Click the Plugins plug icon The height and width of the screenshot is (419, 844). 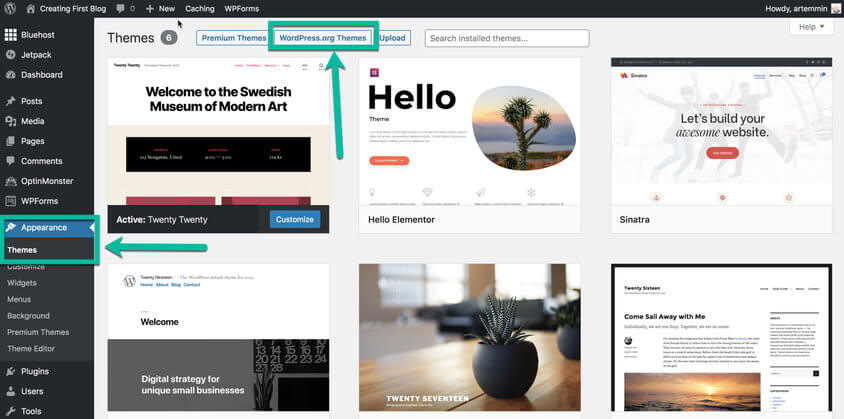10,371
